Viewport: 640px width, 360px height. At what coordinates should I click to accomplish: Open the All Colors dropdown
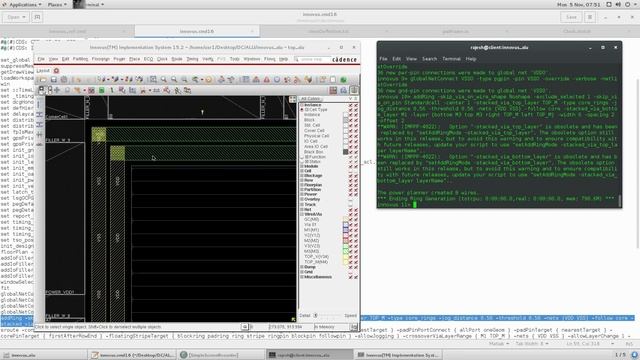(311, 99)
